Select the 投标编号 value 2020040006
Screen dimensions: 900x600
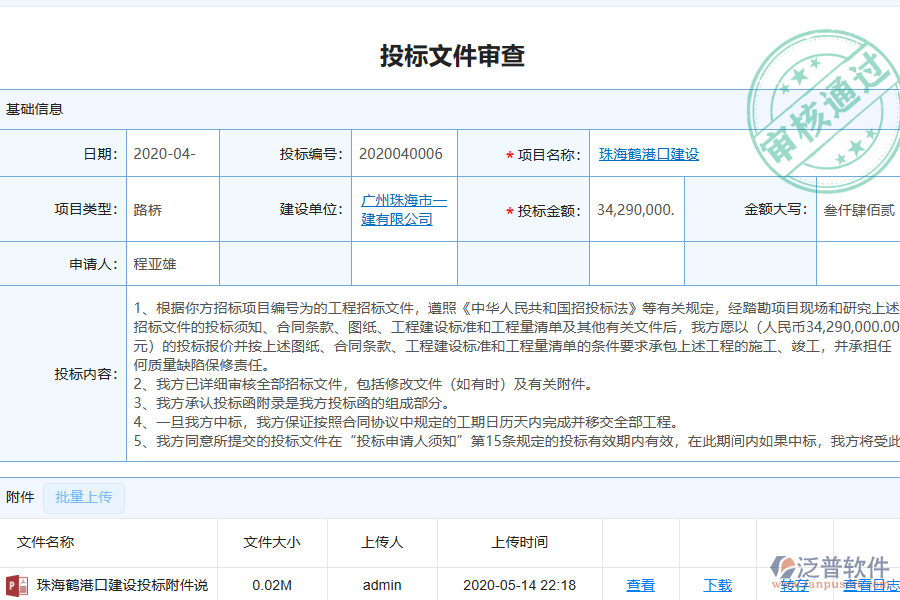point(403,154)
